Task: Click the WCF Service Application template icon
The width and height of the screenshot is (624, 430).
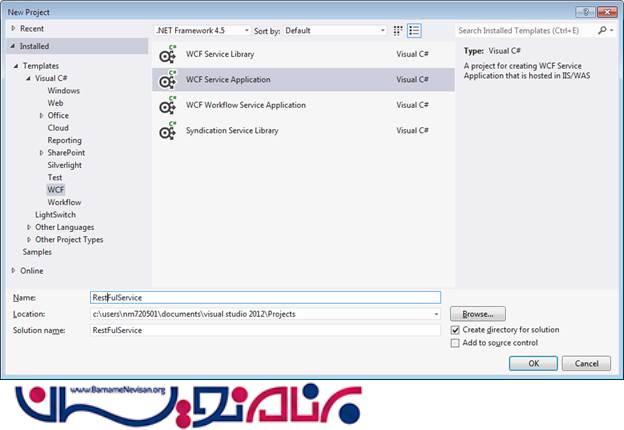Action: 168,80
